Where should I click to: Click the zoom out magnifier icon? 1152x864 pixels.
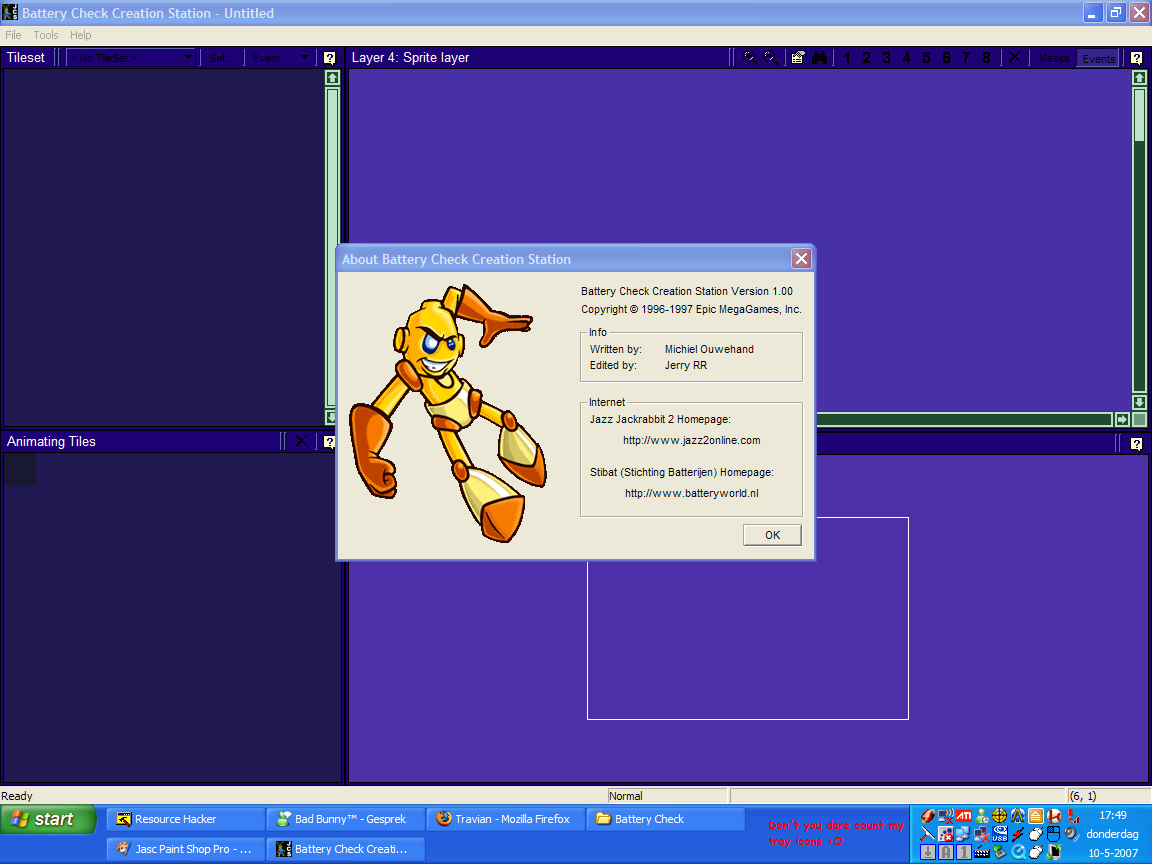(771, 57)
